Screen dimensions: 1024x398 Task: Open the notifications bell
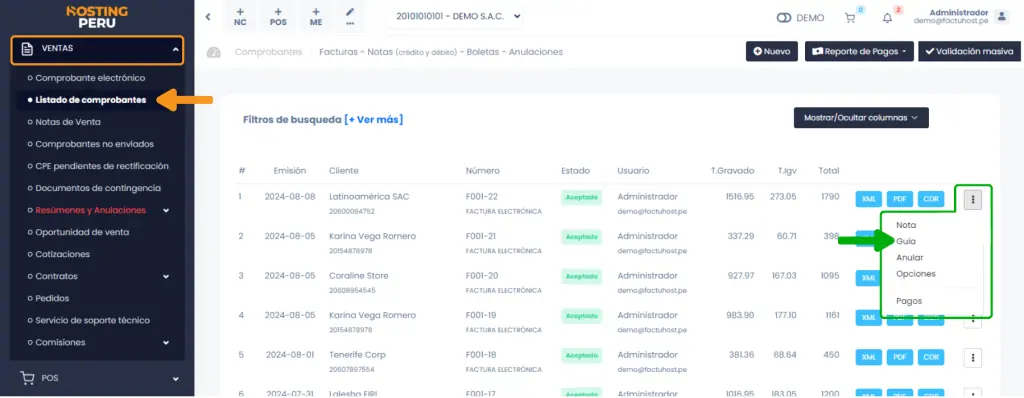pyautogui.click(x=887, y=18)
